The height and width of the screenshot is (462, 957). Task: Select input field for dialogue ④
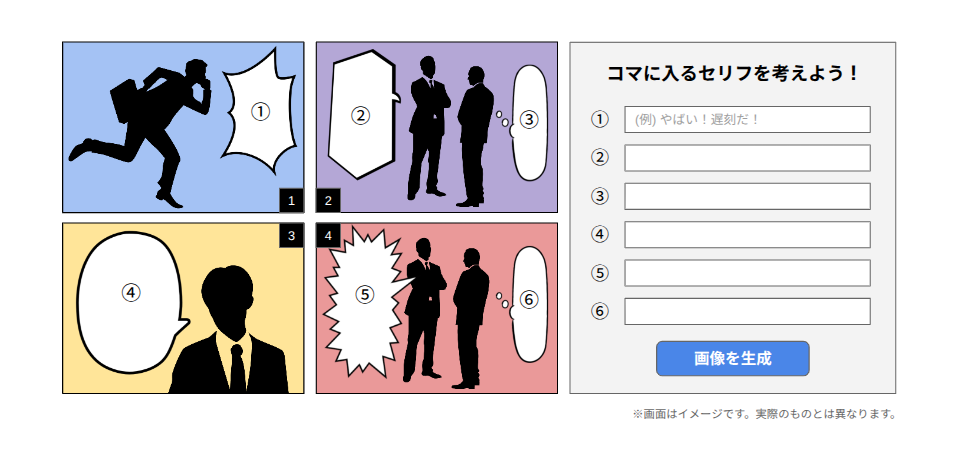coord(747,235)
